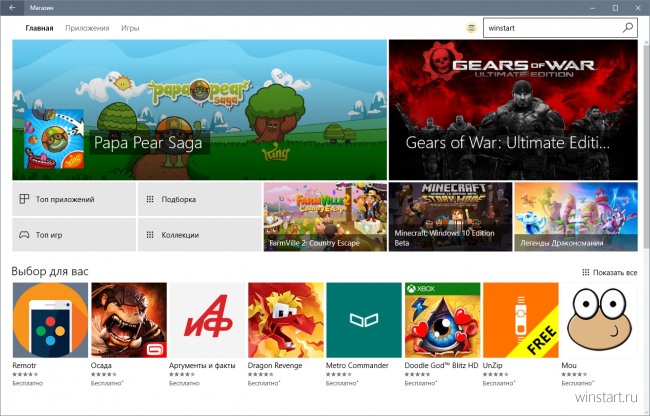
Task: Open the Легенды Дракономании tile
Action: point(576,217)
